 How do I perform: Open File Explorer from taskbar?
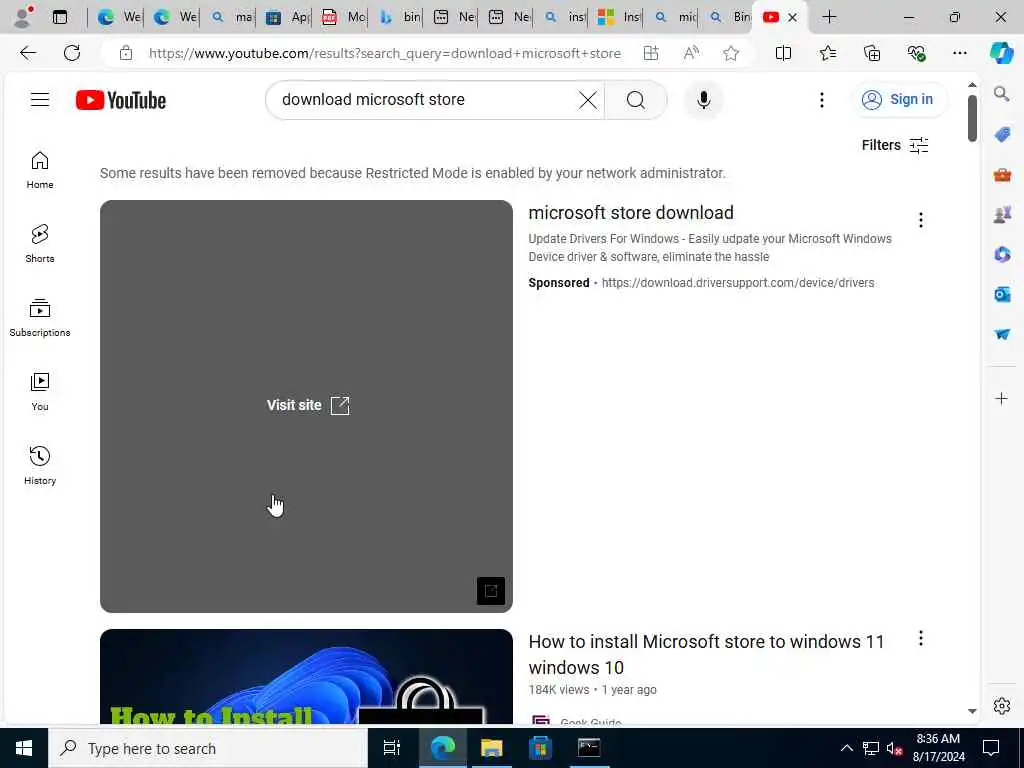click(x=491, y=748)
